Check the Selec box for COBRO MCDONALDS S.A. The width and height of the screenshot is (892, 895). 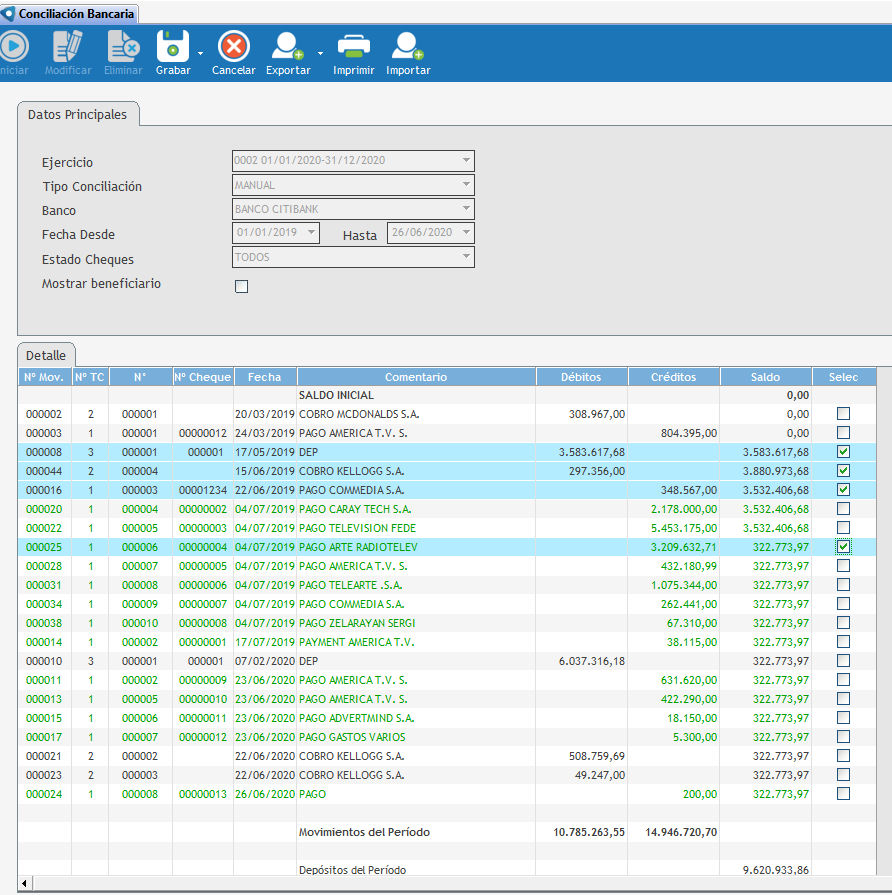[843, 414]
